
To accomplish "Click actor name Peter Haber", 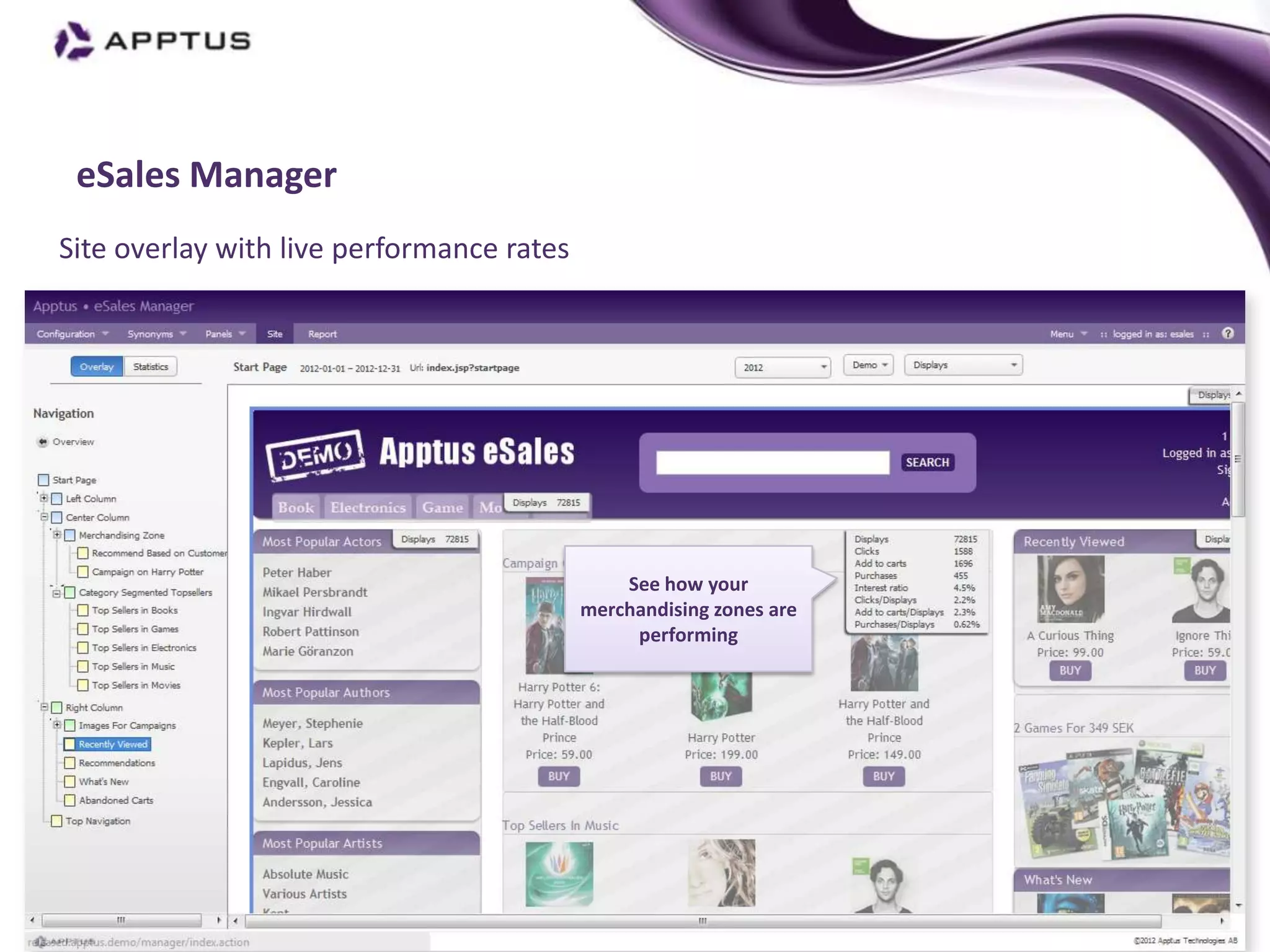I will 296,572.
